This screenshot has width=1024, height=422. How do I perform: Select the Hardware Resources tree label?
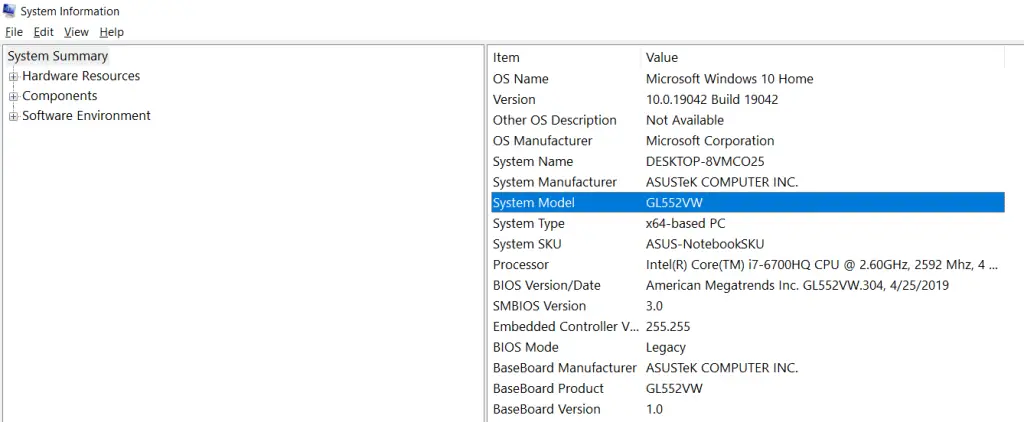(81, 76)
